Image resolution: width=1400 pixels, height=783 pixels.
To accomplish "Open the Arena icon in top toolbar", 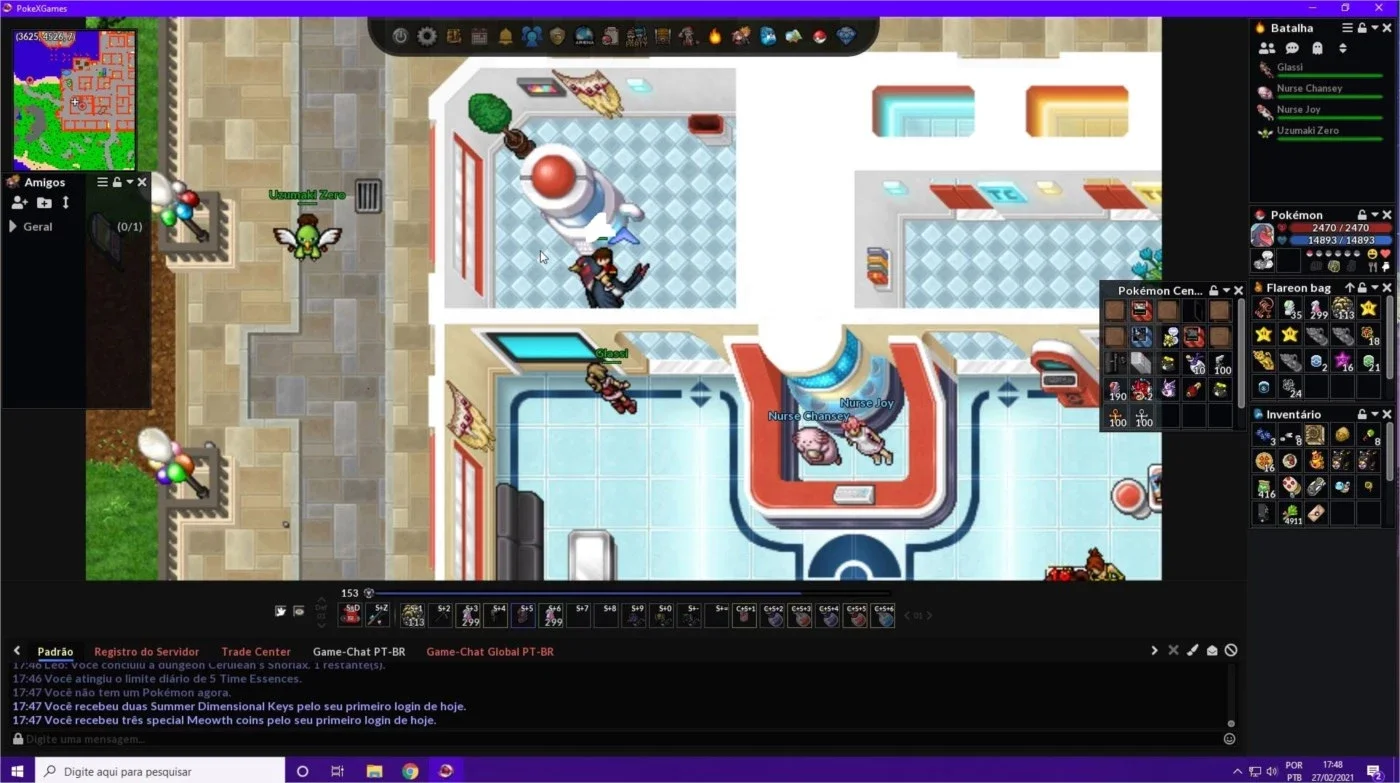I will point(584,36).
